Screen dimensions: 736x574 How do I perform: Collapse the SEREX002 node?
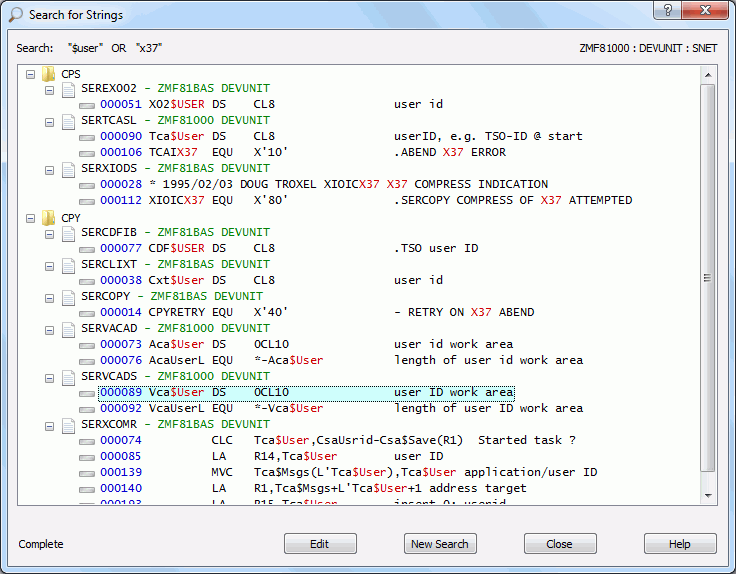click(49, 90)
